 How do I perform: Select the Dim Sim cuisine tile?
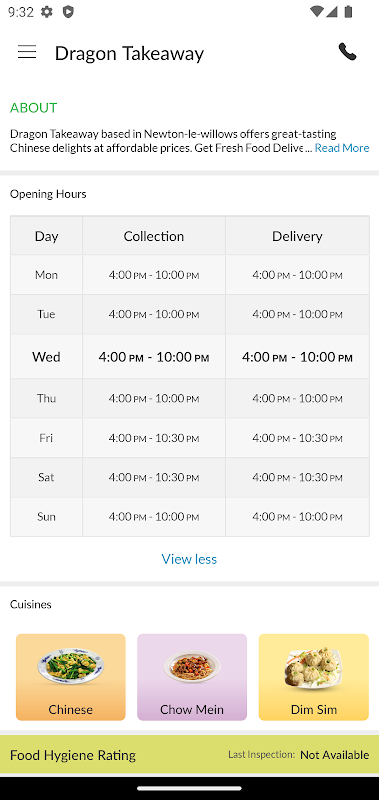314,677
